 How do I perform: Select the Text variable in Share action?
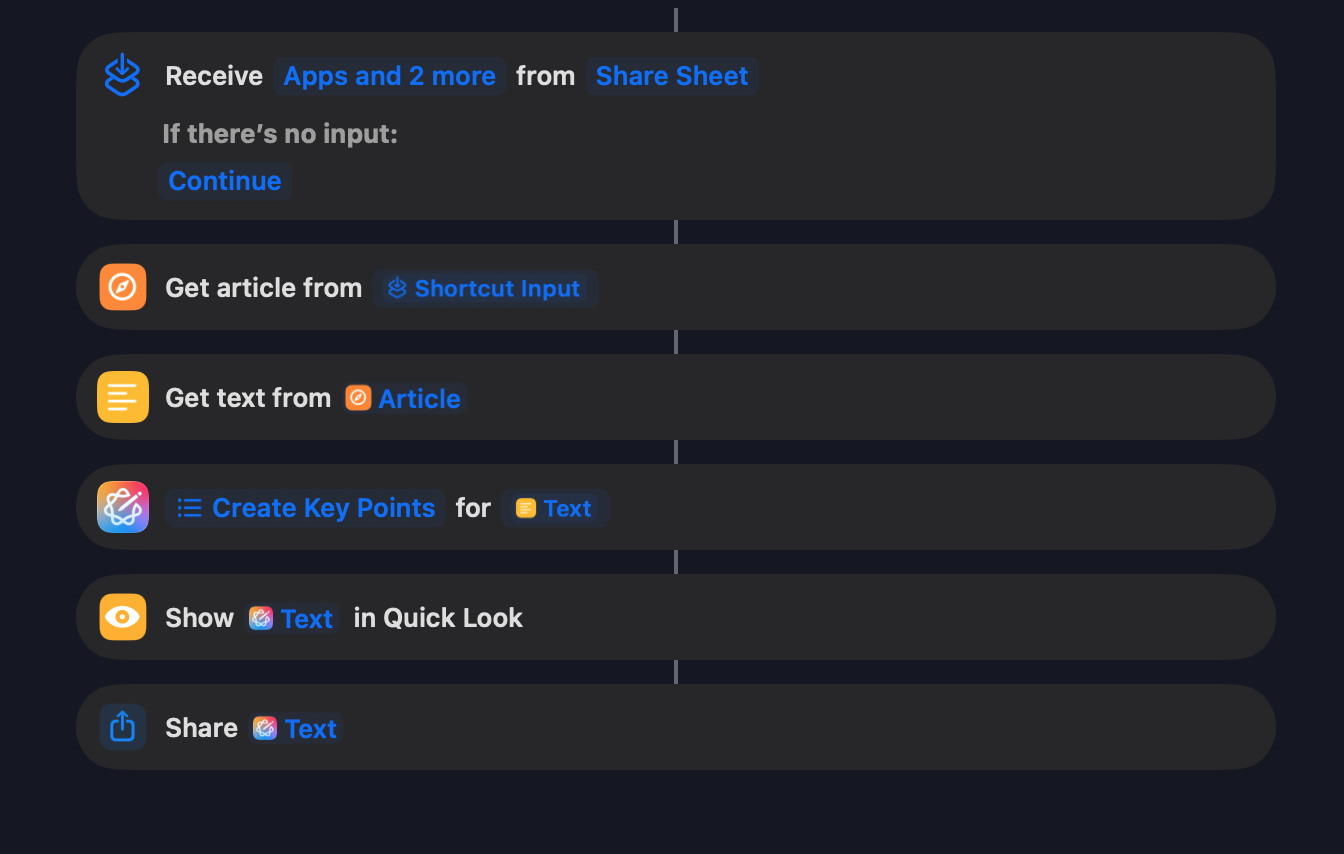click(296, 728)
